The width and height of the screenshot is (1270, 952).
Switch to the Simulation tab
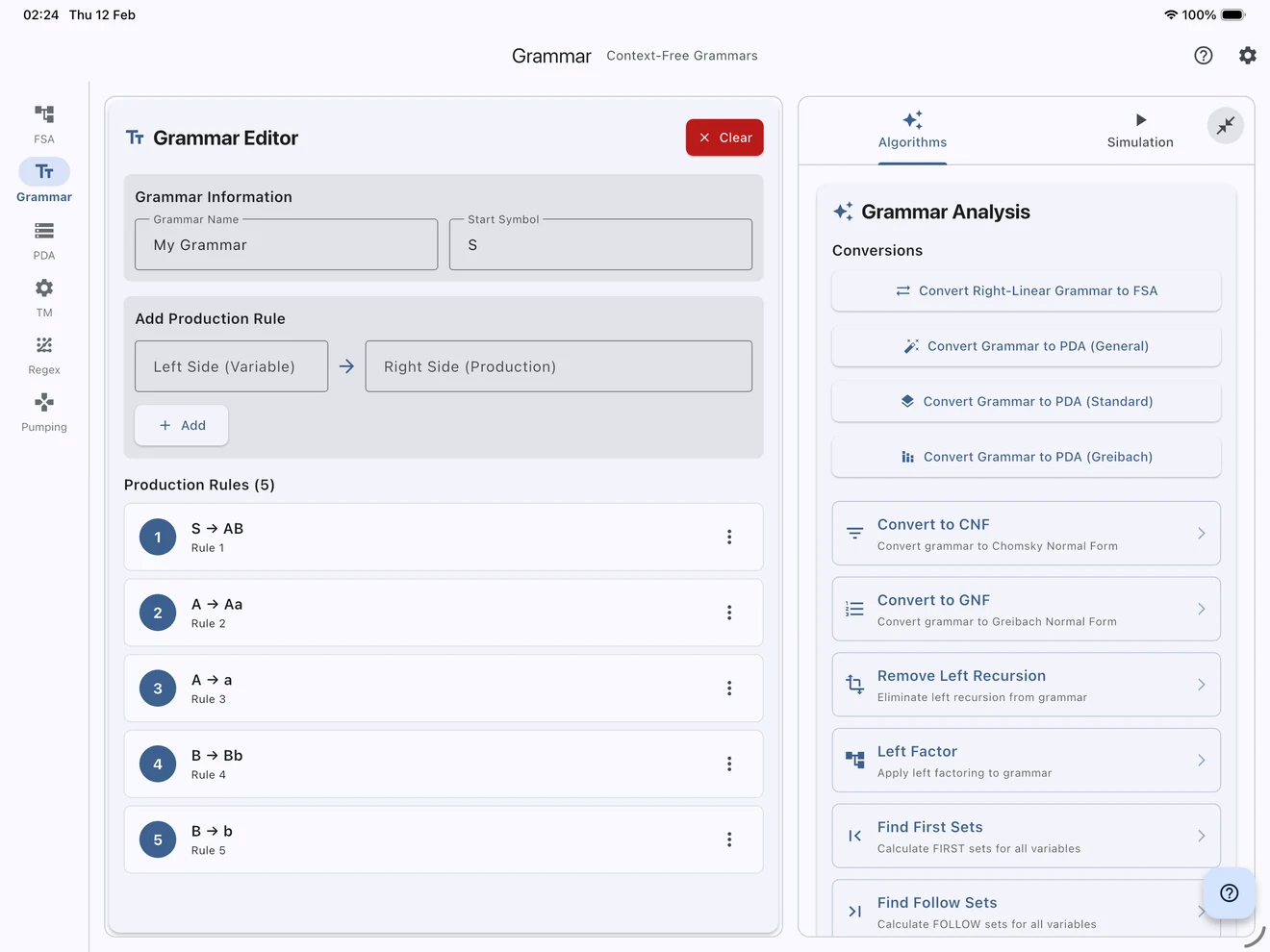[x=1140, y=131]
